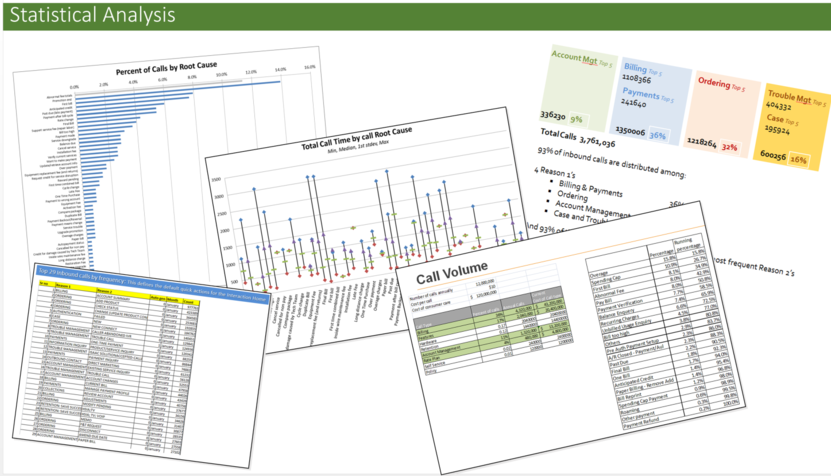Click the Total Call Time by call Root Cause title
This screenshot has width=831, height=476.
(357, 138)
